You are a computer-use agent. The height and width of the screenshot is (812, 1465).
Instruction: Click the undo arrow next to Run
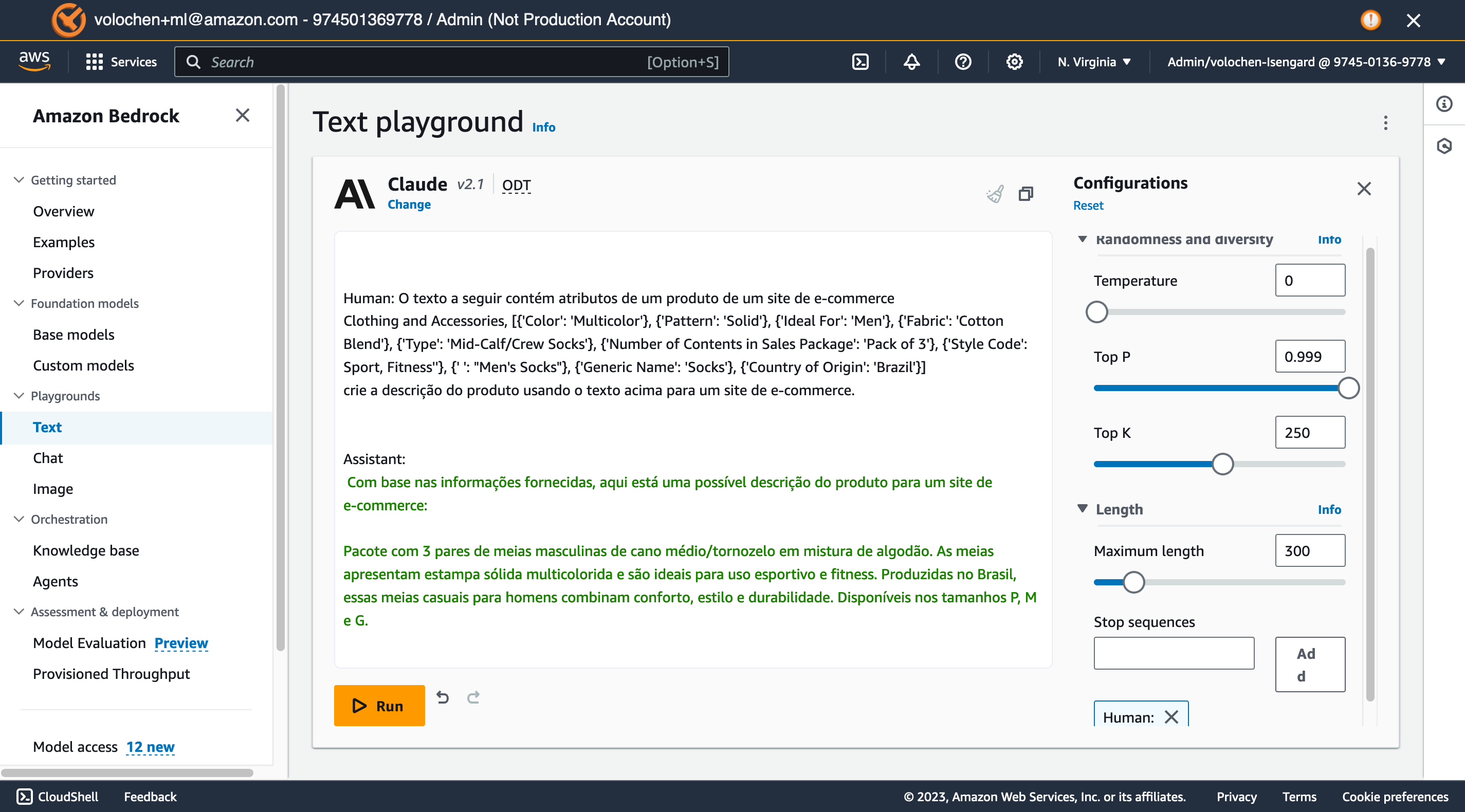click(x=443, y=697)
